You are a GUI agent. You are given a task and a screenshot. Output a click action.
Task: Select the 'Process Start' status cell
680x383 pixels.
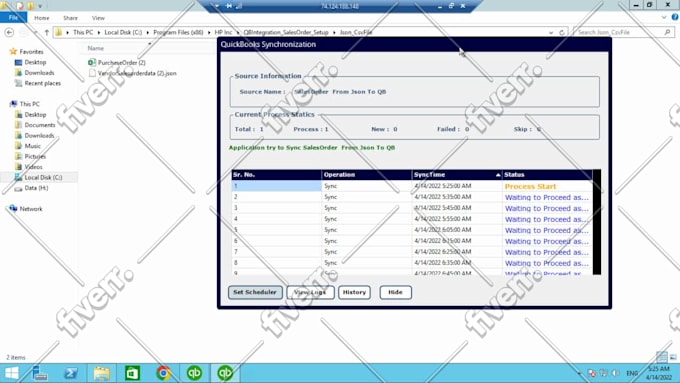coord(547,186)
